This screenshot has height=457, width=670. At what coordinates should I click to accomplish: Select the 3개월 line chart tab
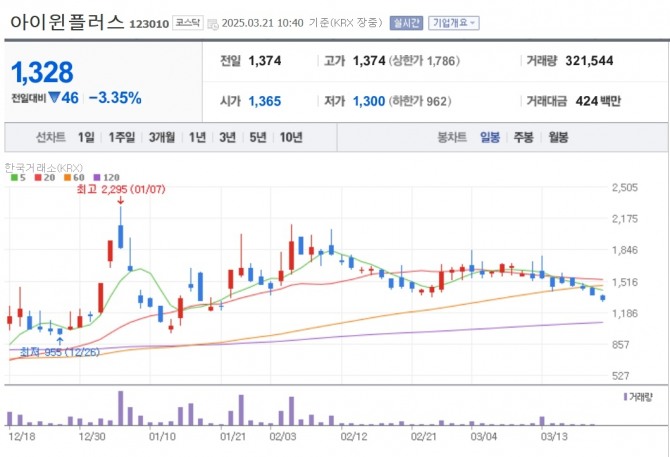[162, 138]
